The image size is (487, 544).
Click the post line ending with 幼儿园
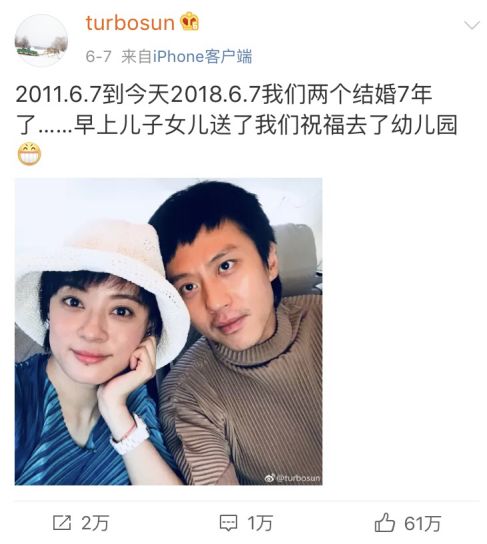point(237,125)
